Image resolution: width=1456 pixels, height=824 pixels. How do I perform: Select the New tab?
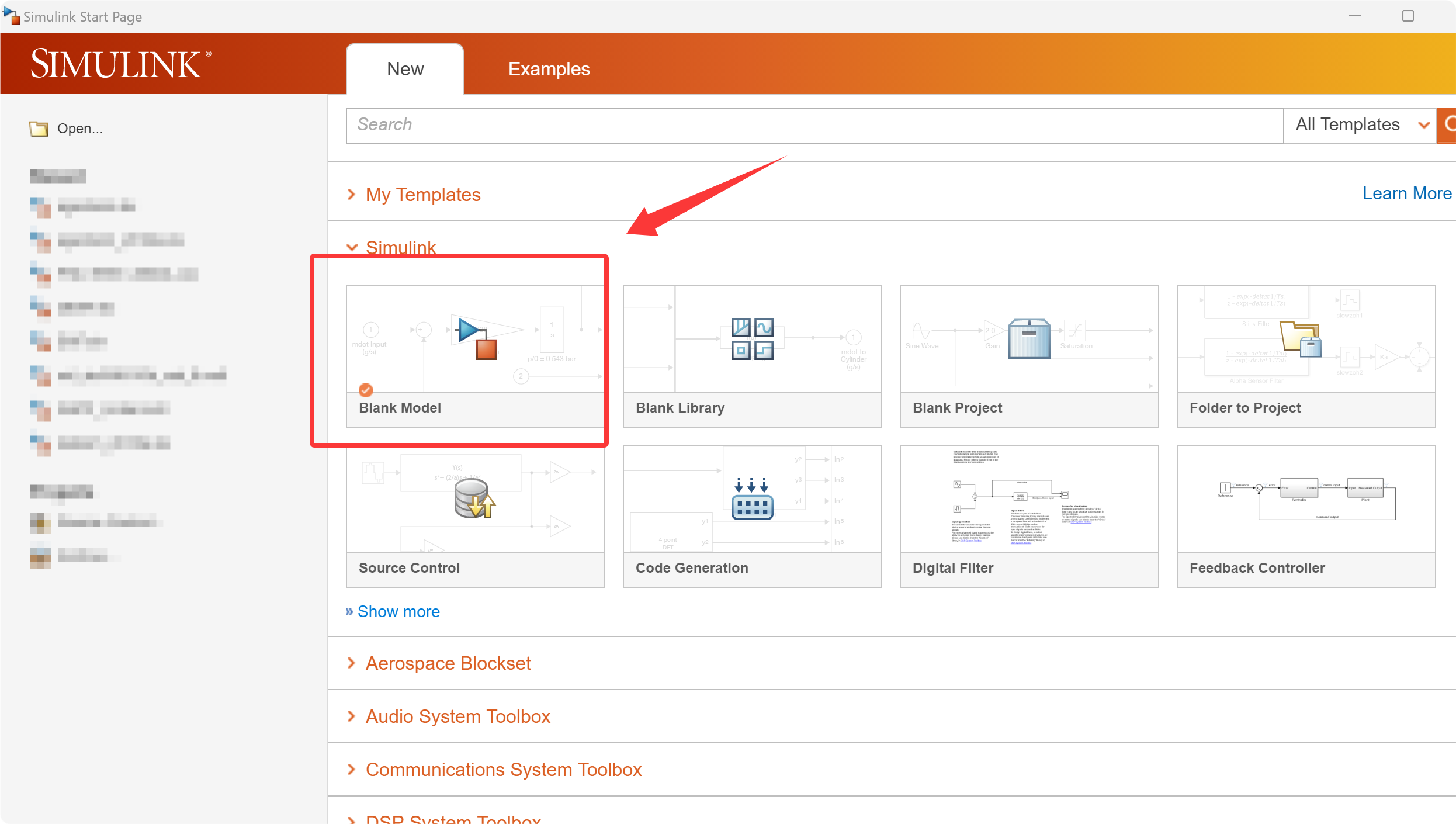pos(405,69)
